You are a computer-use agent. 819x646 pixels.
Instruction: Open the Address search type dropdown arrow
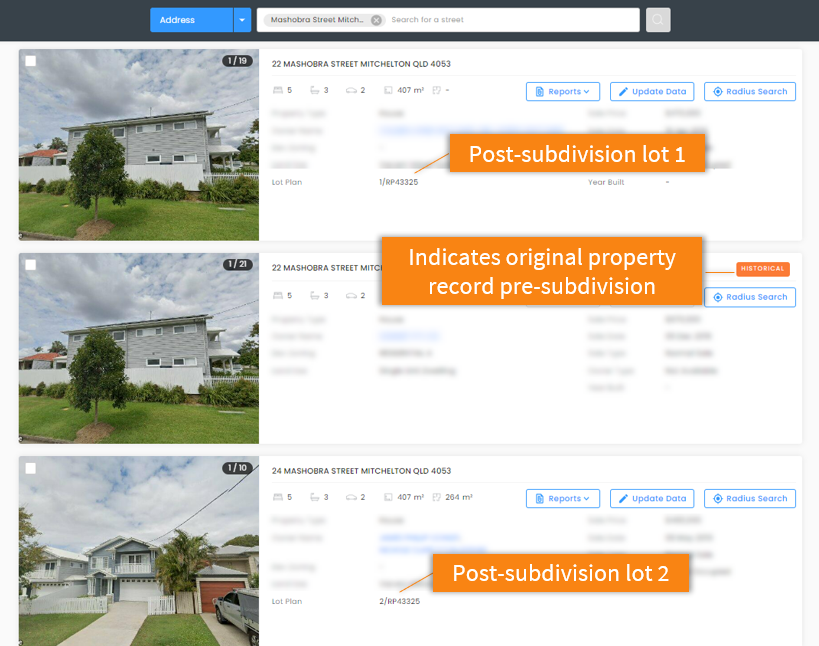242,20
